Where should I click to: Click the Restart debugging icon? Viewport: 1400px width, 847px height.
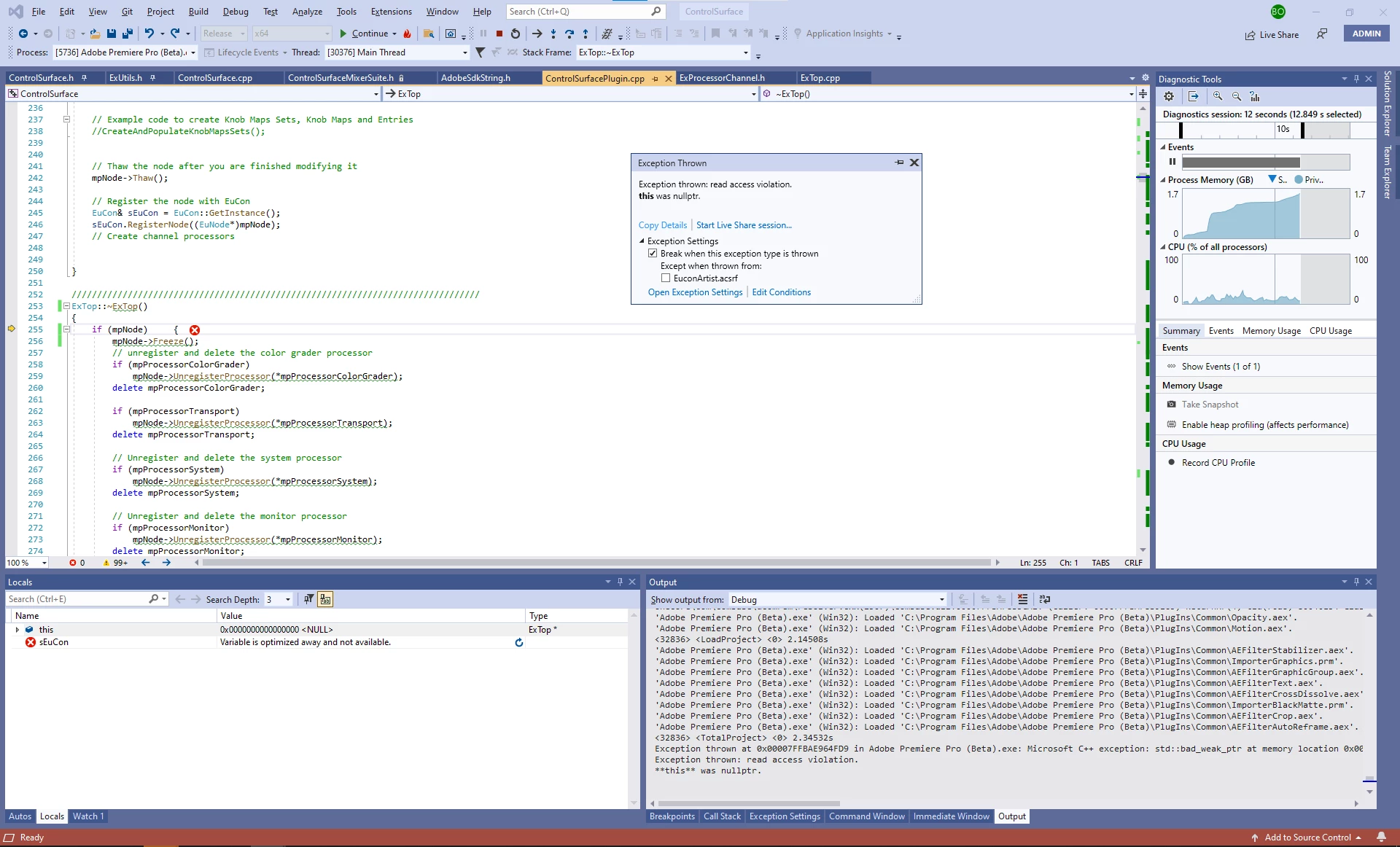point(516,34)
